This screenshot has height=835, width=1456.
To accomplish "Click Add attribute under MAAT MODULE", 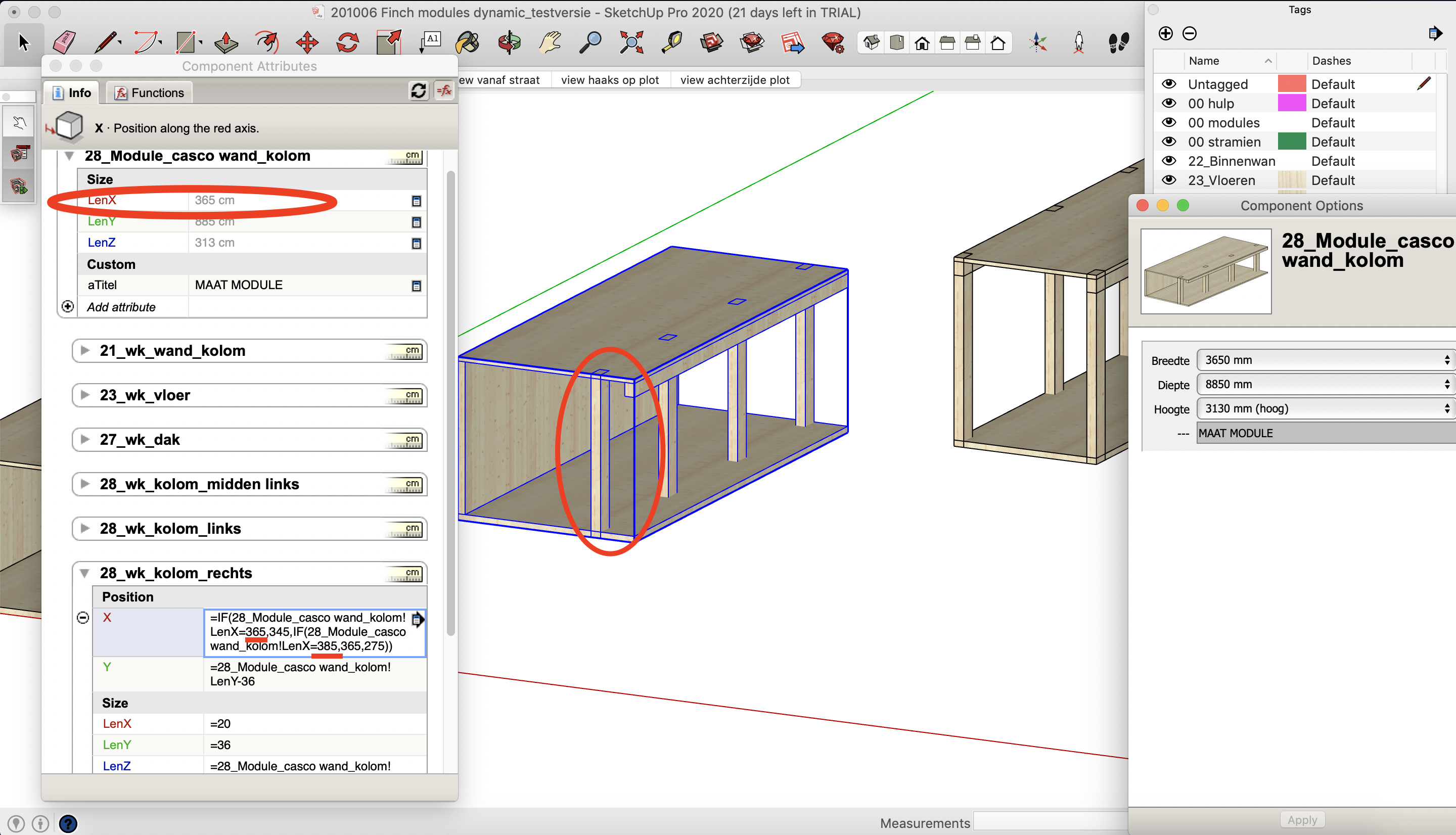I will [121, 307].
